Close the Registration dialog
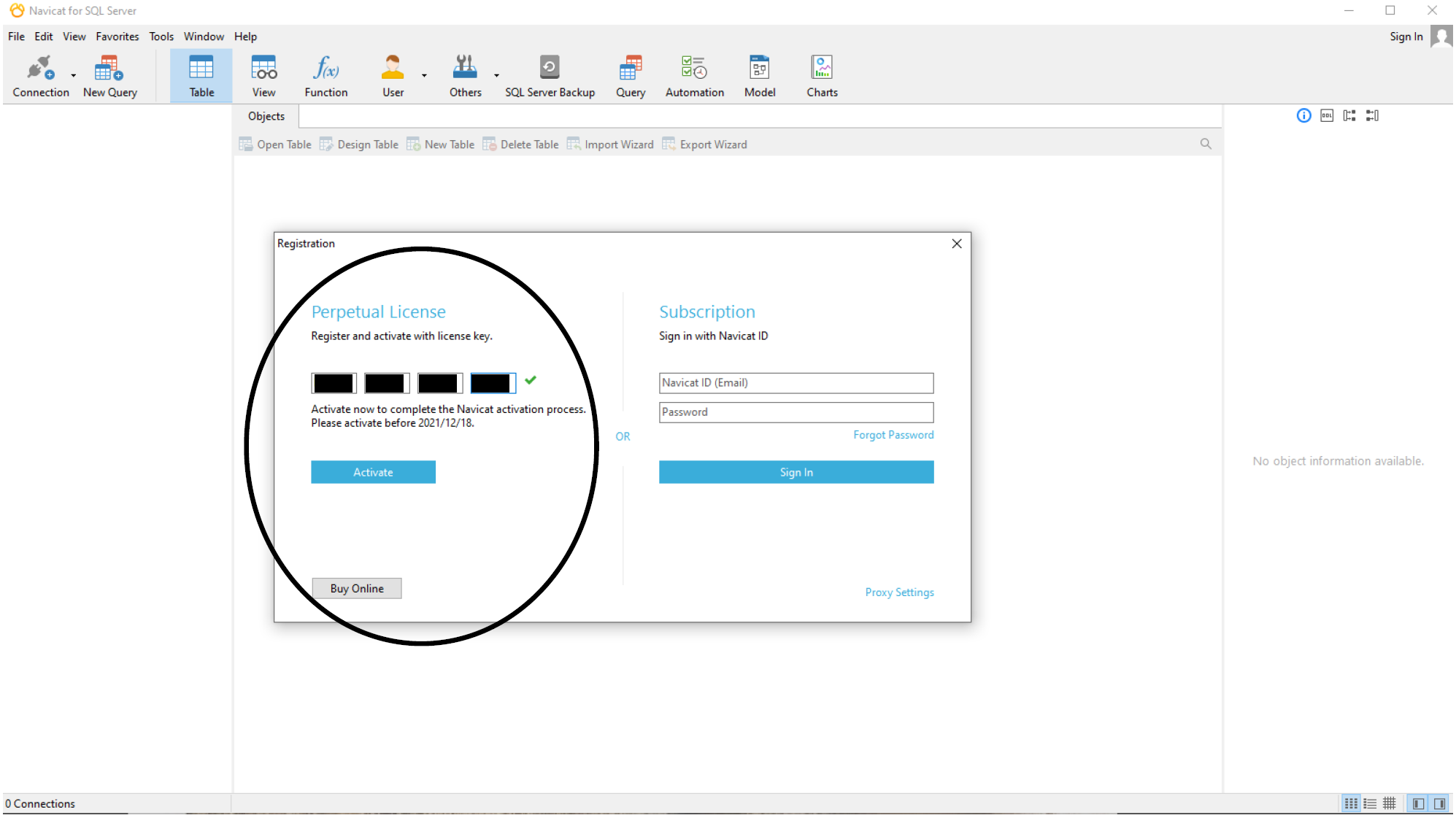This screenshot has width=1456, height=815. pos(957,244)
